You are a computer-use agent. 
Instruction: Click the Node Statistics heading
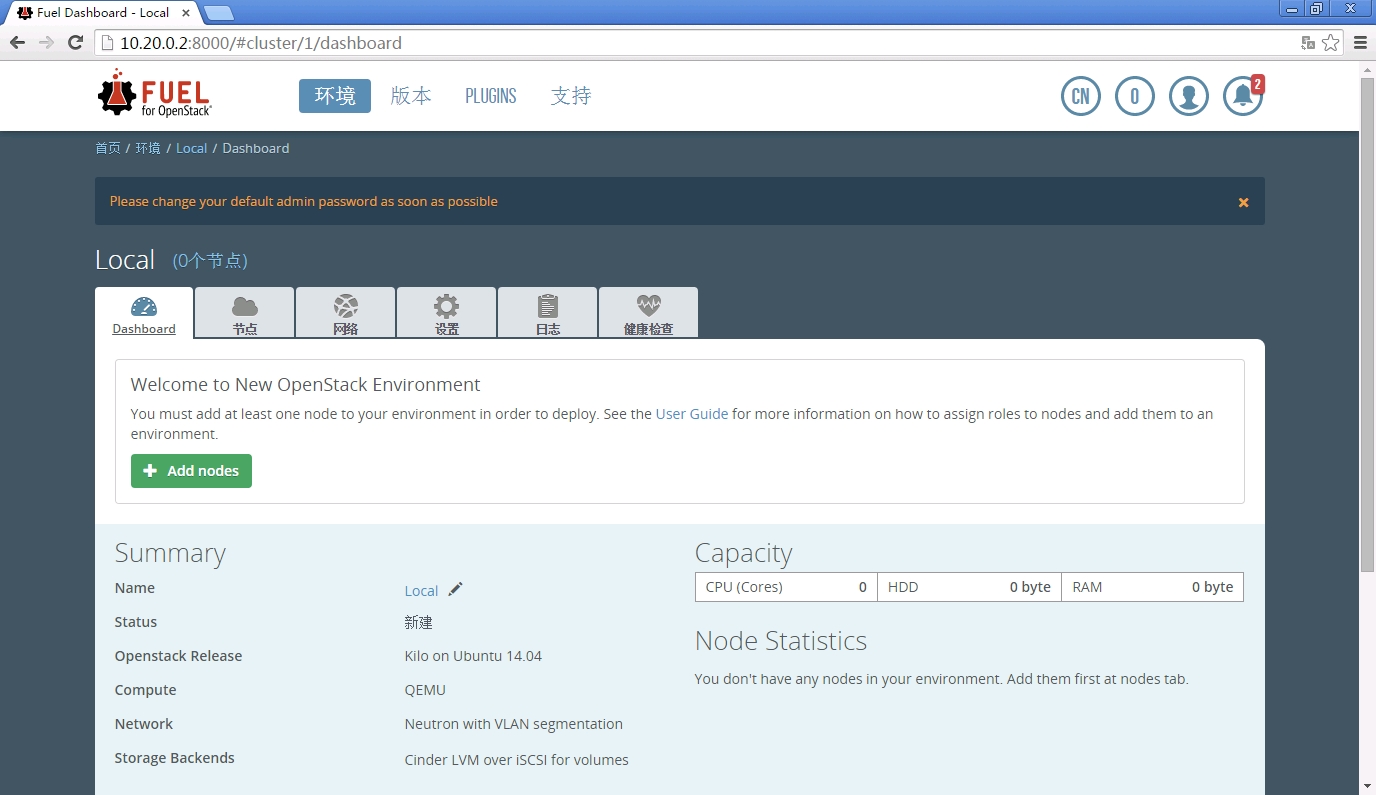tap(781, 641)
